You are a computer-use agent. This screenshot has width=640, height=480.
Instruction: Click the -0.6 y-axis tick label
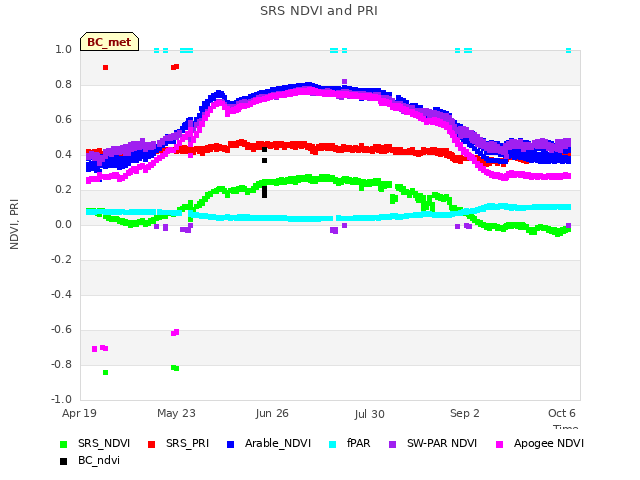pyautogui.click(x=61, y=330)
